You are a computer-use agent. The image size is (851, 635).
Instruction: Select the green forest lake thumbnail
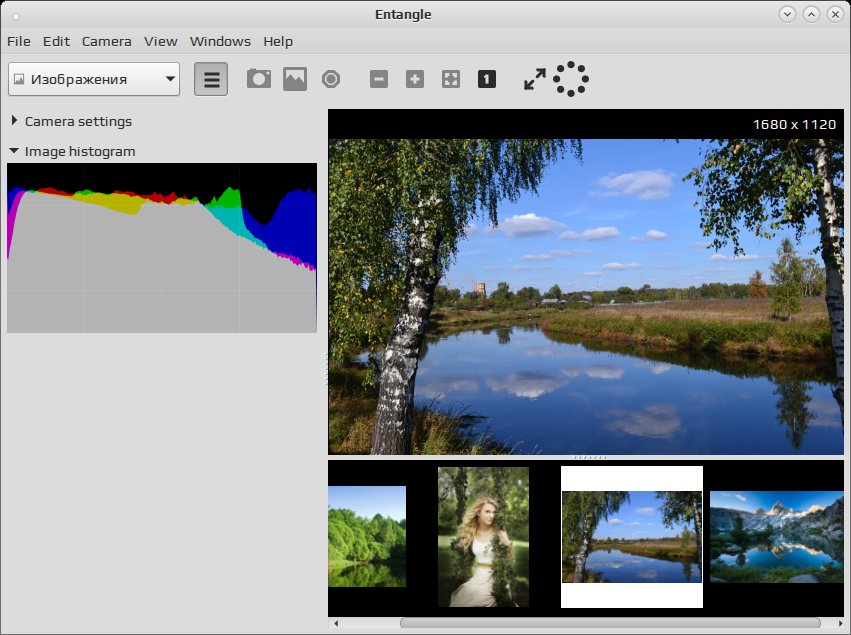point(367,536)
